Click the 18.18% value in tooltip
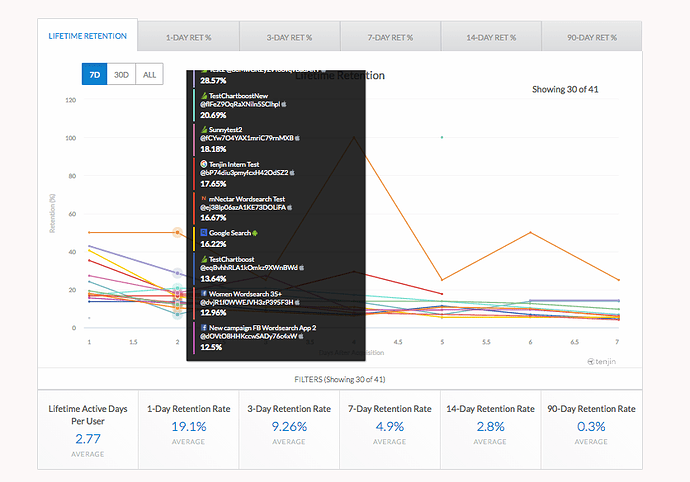Screen dimensions: 690x482 click(x=213, y=149)
